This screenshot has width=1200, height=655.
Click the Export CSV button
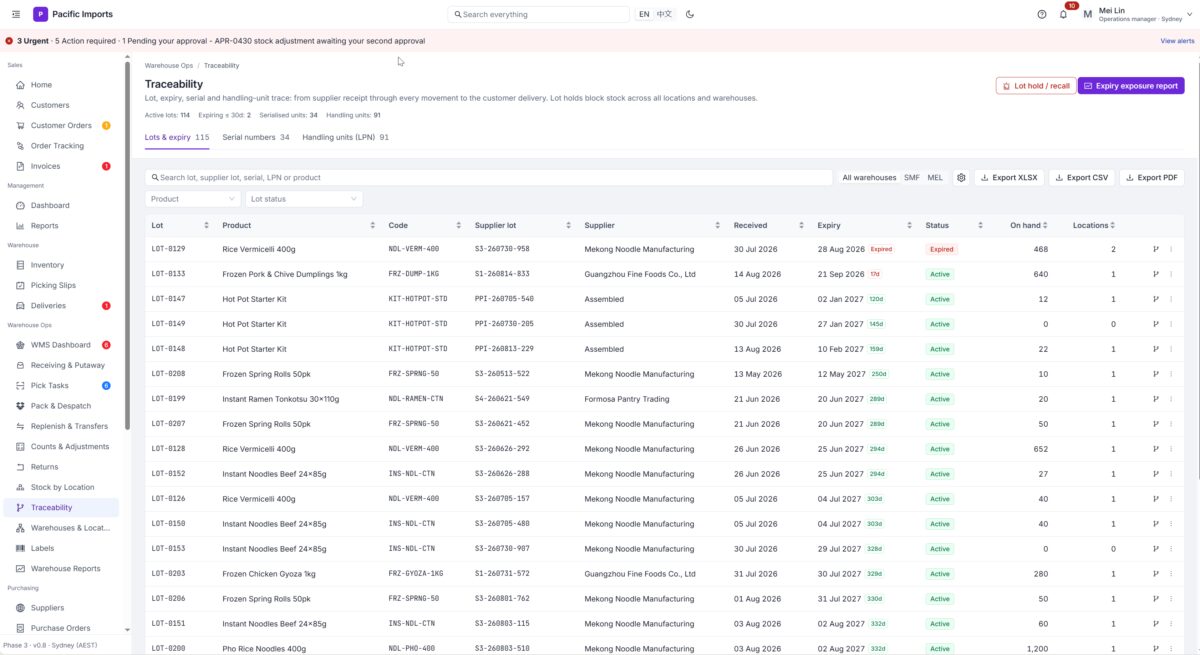pyautogui.click(x=1082, y=178)
